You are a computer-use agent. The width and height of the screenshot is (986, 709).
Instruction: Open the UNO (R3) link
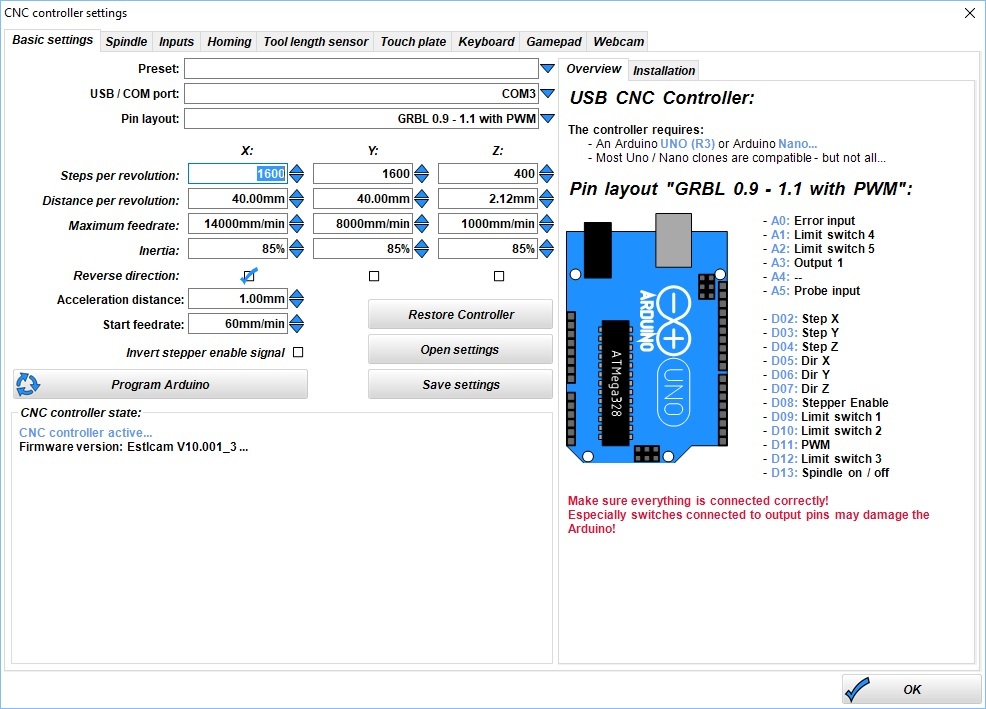click(687, 143)
